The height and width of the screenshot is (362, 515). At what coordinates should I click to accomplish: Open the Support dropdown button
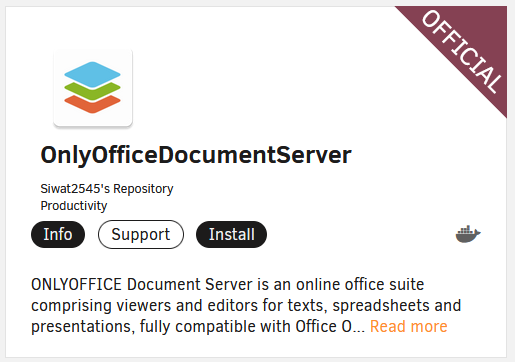point(141,234)
